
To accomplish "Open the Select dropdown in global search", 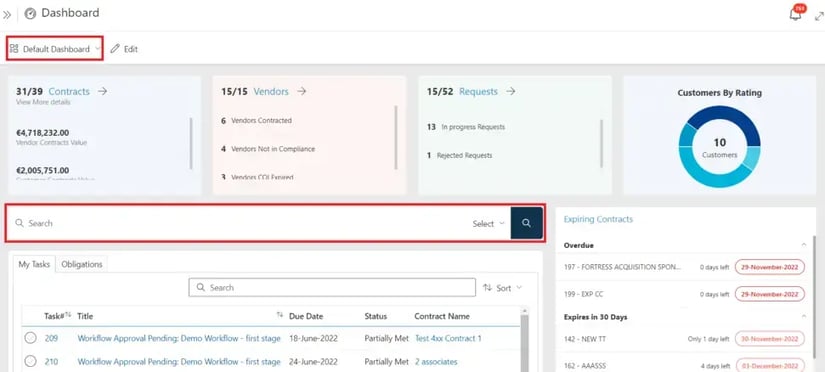I will click(x=488, y=224).
